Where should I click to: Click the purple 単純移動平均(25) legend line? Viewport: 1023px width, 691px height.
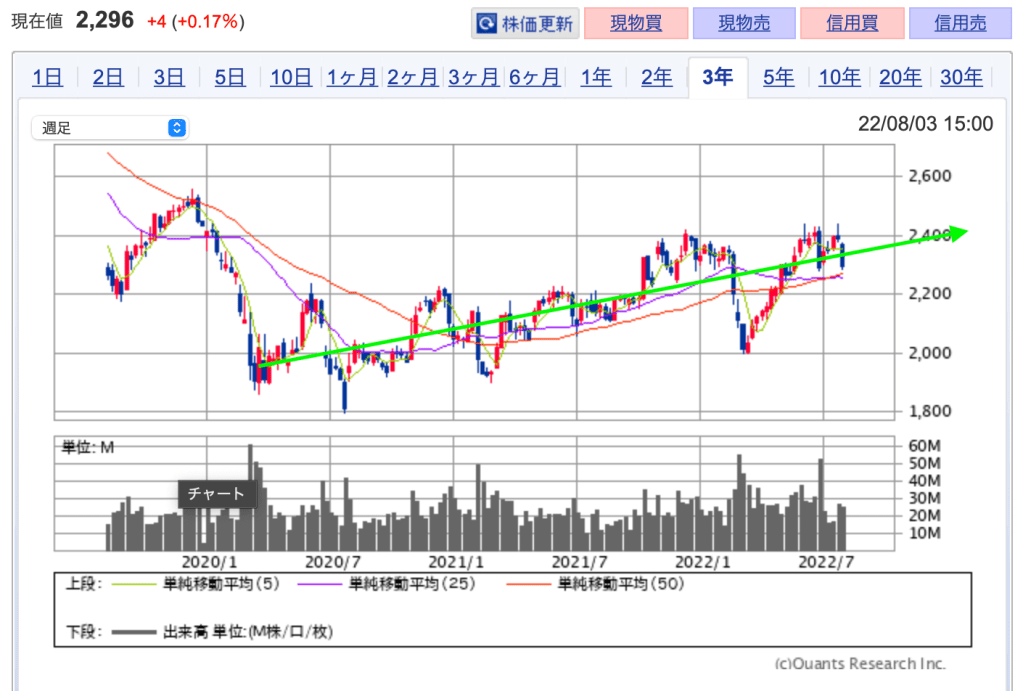(x=320, y=583)
